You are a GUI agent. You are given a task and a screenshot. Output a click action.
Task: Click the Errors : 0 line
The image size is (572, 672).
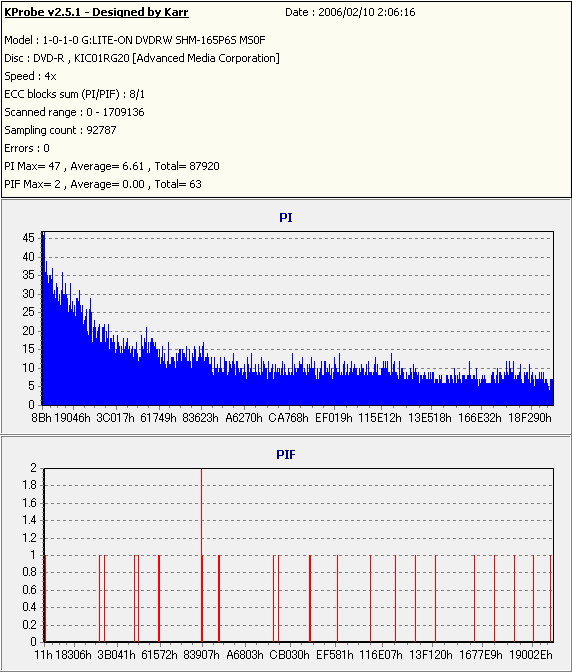tap(27, 148)
